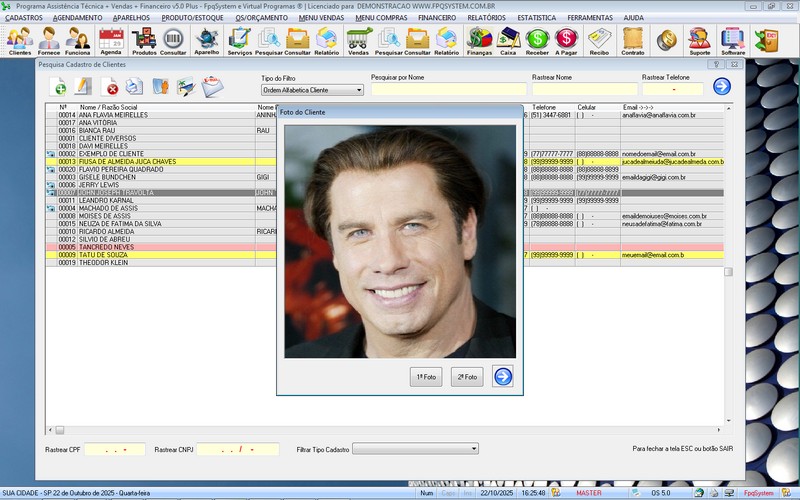800x500 pixels.
Task: Click the blue arrow beside Rastrear Telefone
Action: point(722,86)
